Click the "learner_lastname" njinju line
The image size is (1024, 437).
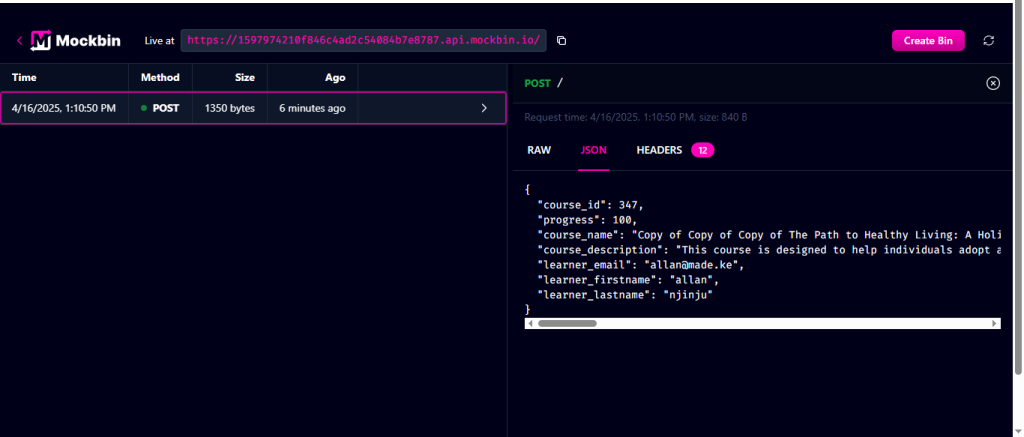624,295
